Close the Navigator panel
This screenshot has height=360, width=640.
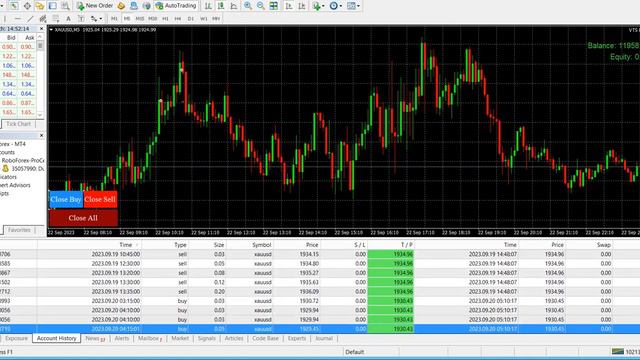pos(41,135)
